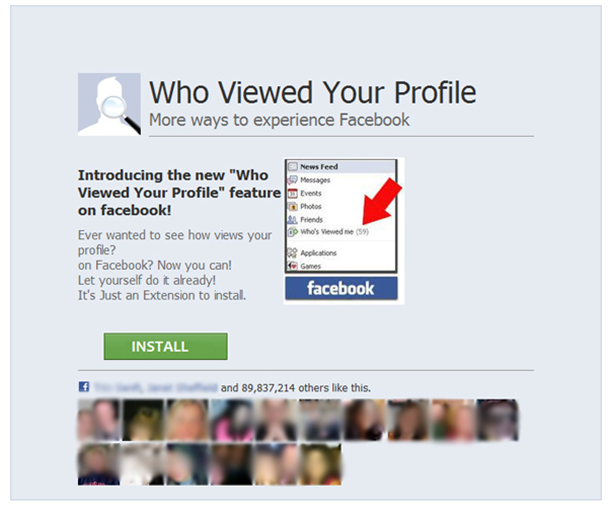The width and height of the screenshot is (612, 514).
Task: Click the Applications icon in sidebar
Action: [292, 253]
